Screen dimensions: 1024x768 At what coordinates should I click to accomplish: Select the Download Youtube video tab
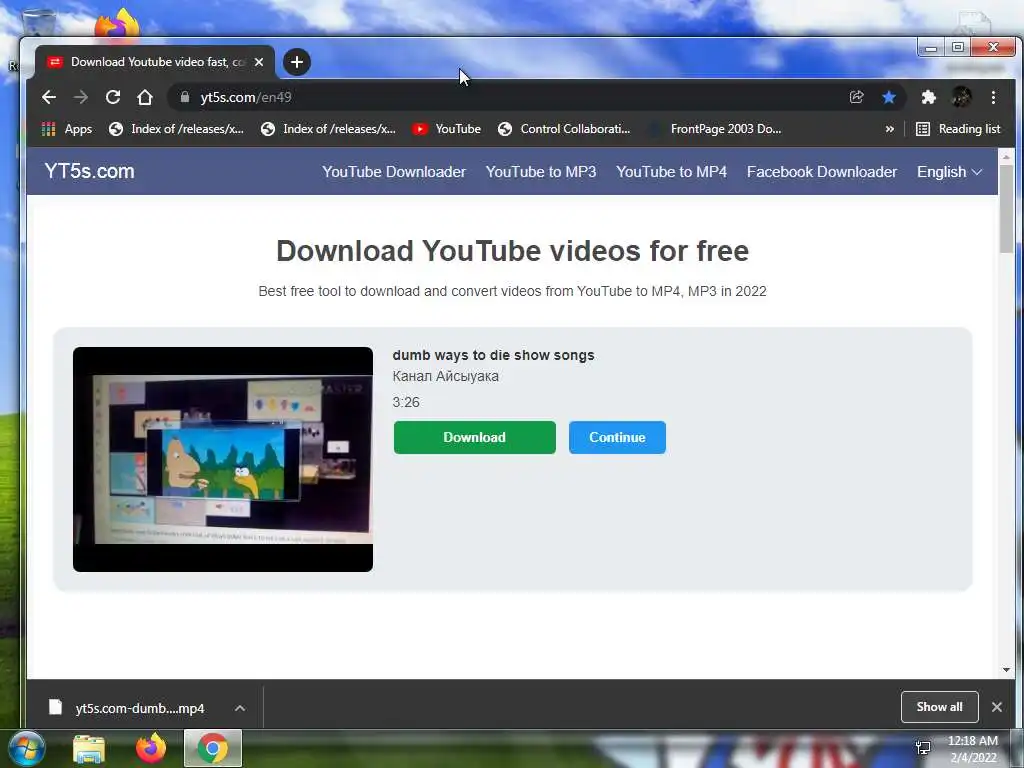[x=155, y=62]
